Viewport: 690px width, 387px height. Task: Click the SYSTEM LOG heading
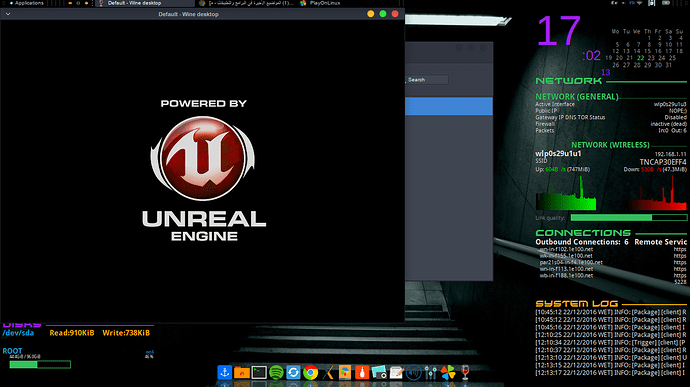click(577, 304)
